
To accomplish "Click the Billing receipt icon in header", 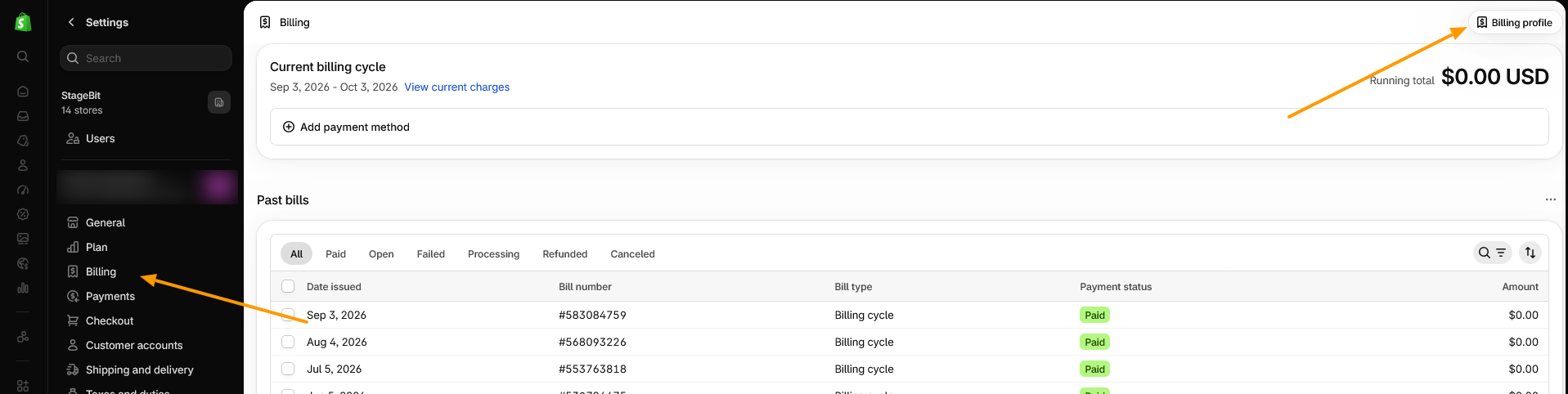I will click(x=265, y=22).
